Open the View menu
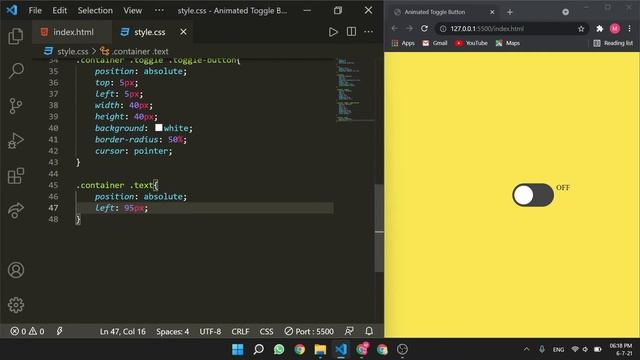Image resolution: width=640 pixels, height=360 pixels. click(133, 11)
